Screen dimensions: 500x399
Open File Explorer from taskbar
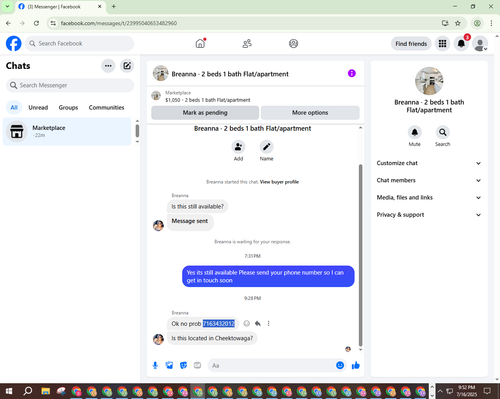[45, 391]
